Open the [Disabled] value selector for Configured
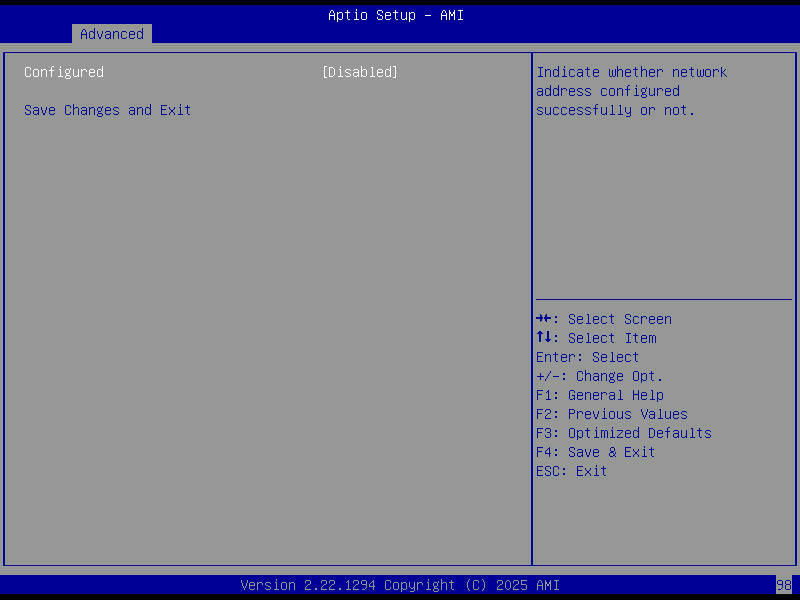This screenshot has width=800, height=600. click(x=359, y=71)
